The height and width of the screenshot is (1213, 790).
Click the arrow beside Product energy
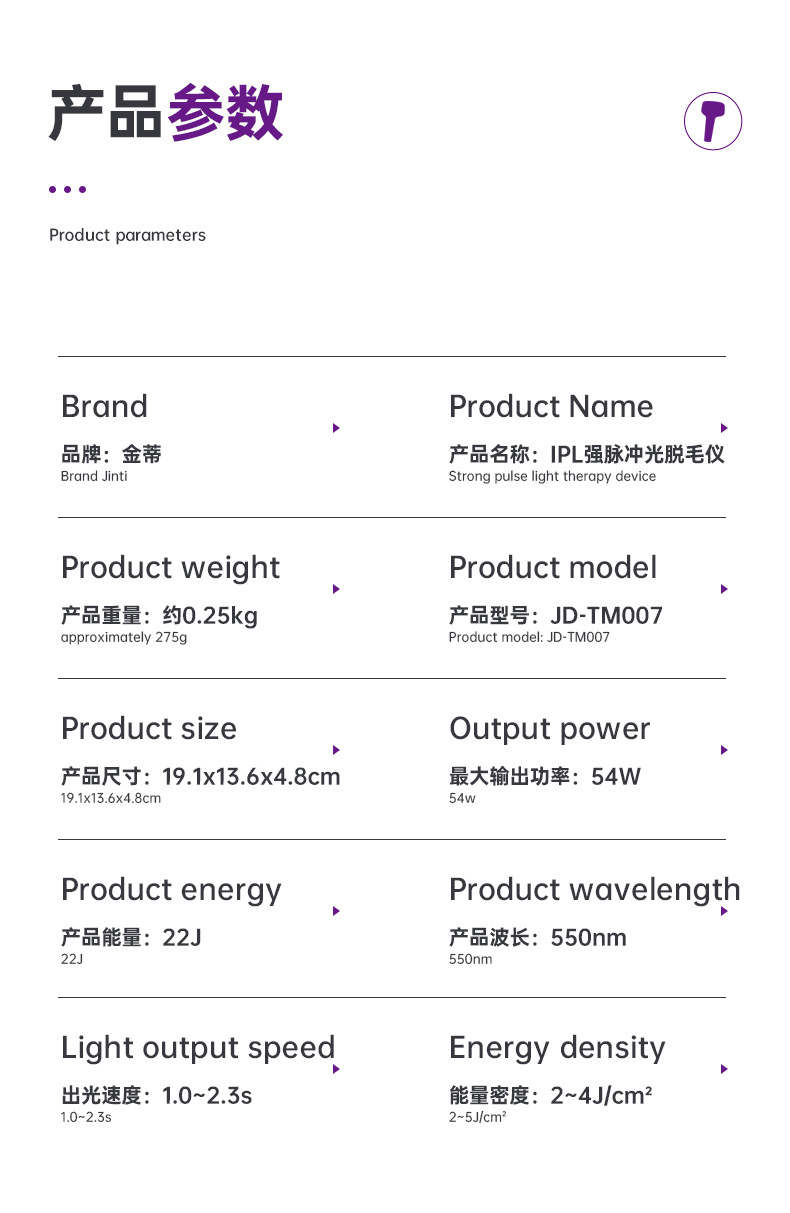(x=336, y=911)
